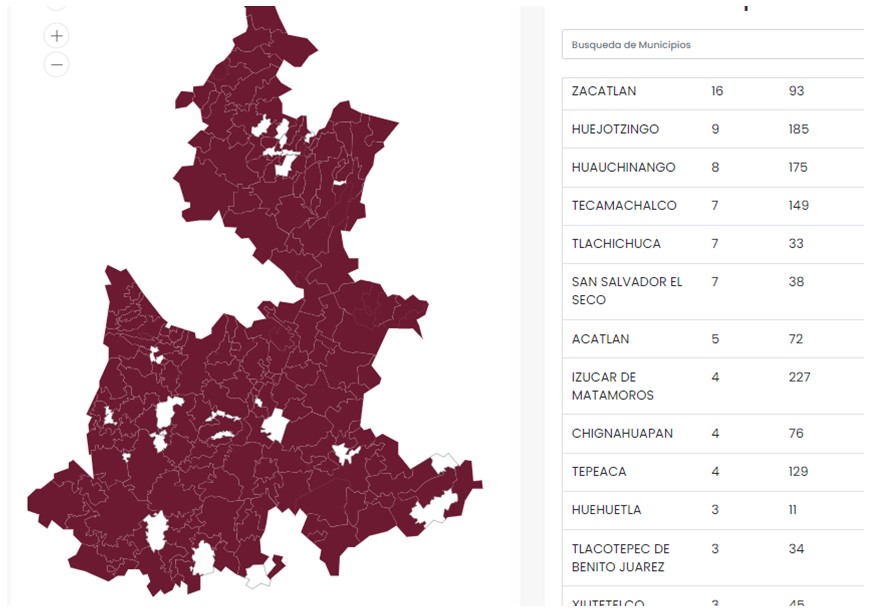
Task: Click the value 175 in the Huauchinango row
Action: [798, 167]
